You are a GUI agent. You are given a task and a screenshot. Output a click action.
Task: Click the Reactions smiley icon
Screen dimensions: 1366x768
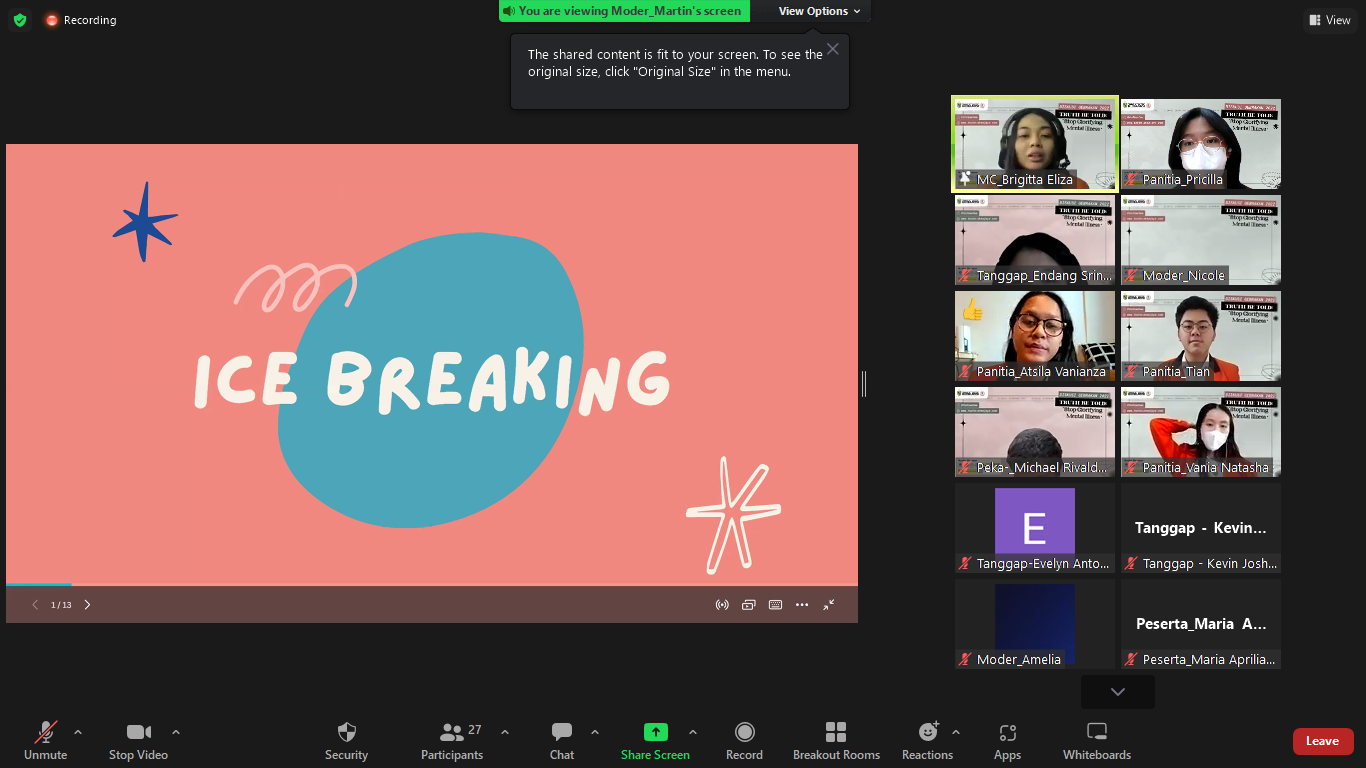(927, 733)
